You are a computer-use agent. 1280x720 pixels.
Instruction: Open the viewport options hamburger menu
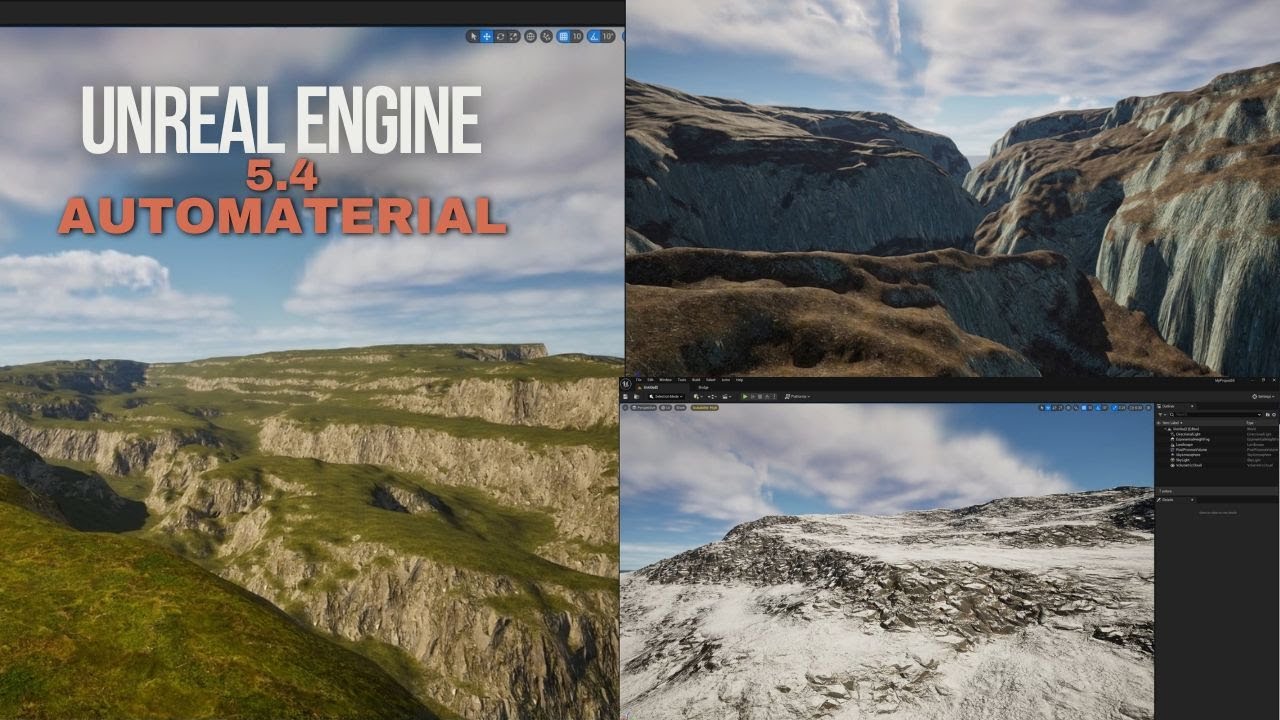[625, 408]
